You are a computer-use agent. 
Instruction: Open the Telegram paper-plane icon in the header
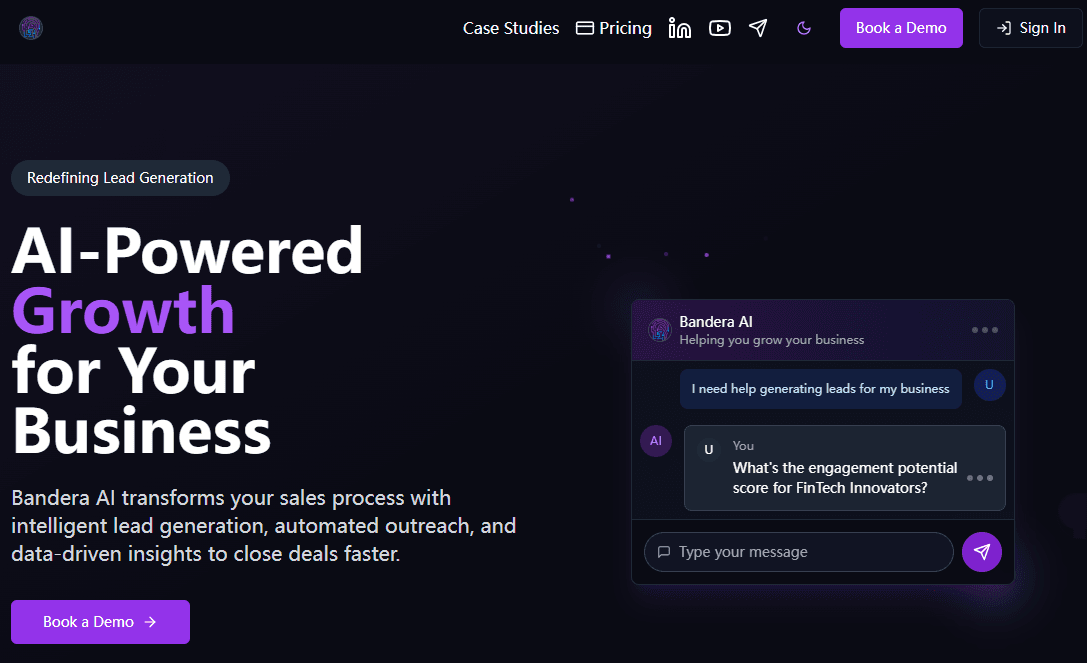coord(758,28)
